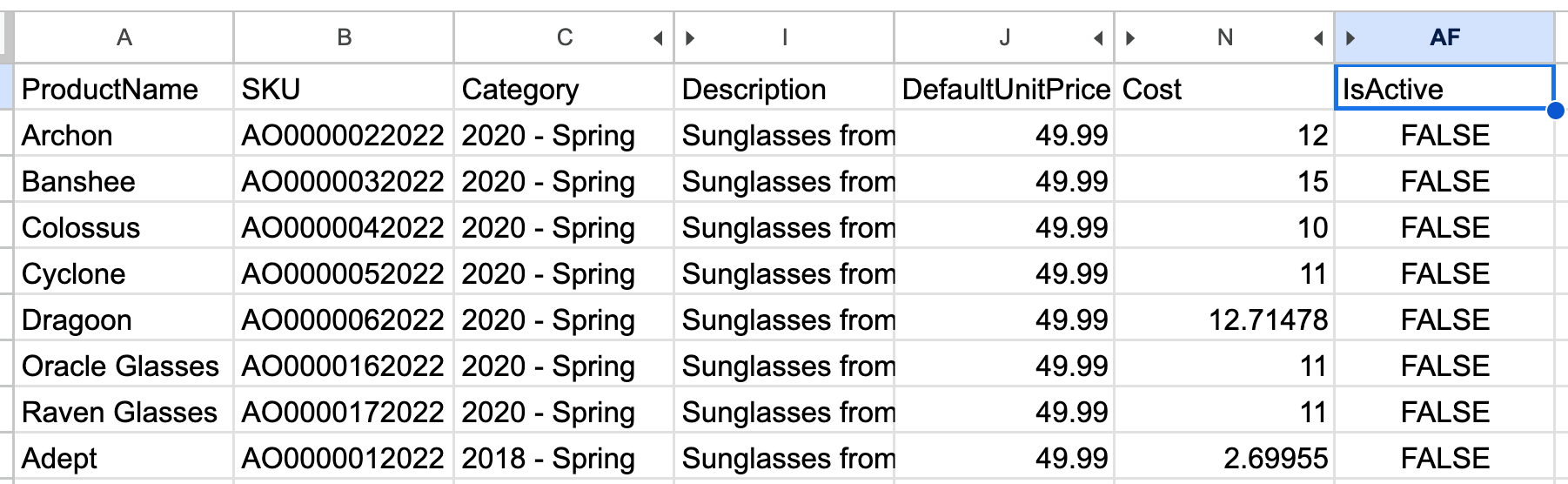1568x484 pixels.
Task: Click unhide arrow in column J header
Action: click(1098, 38)
